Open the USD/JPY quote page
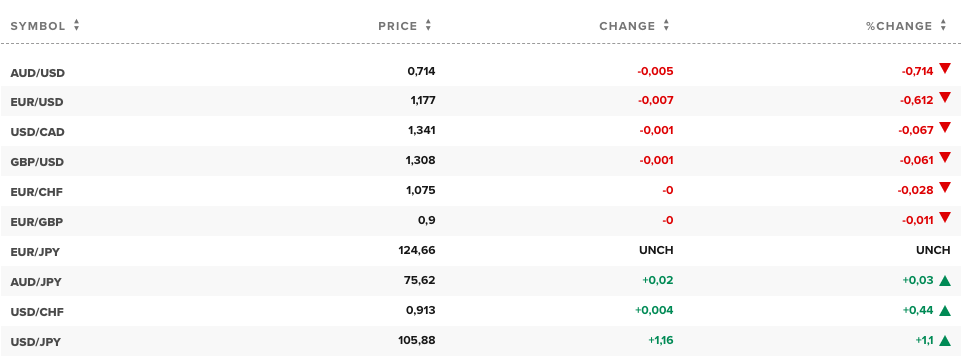Image resolution: width=976 pixels, height=363 pixels. [35, 342]
